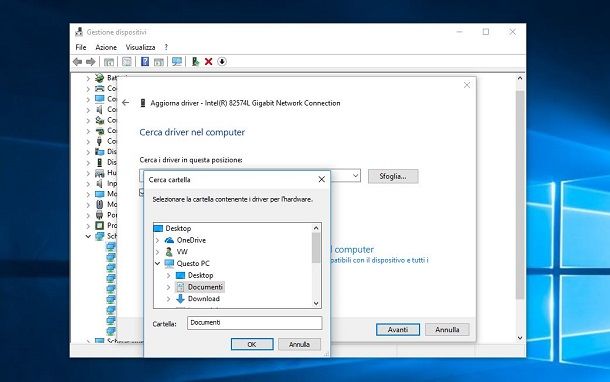This screenshot has height=382, width=610.
Task: Open the Visualizza menu
Action: 140,47
